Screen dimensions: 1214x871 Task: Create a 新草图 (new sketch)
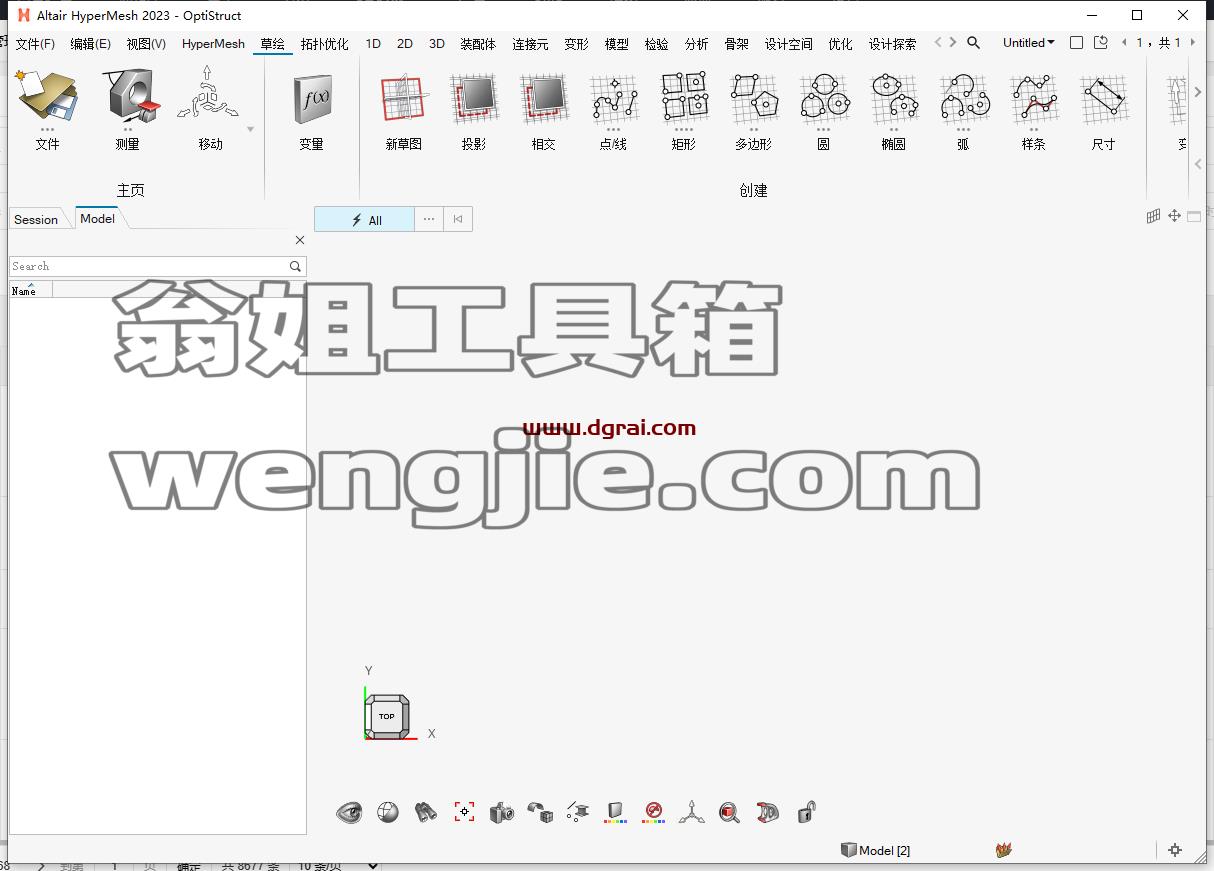(x=404, y=99)
